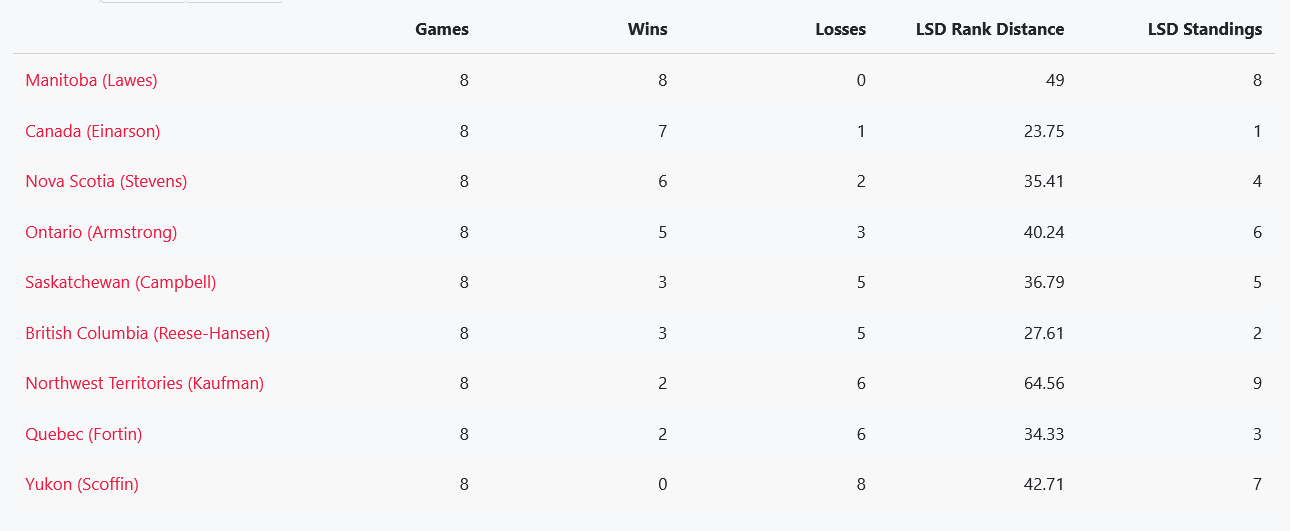
Task: Click the Games column header
Action: (x=441, y=29)
